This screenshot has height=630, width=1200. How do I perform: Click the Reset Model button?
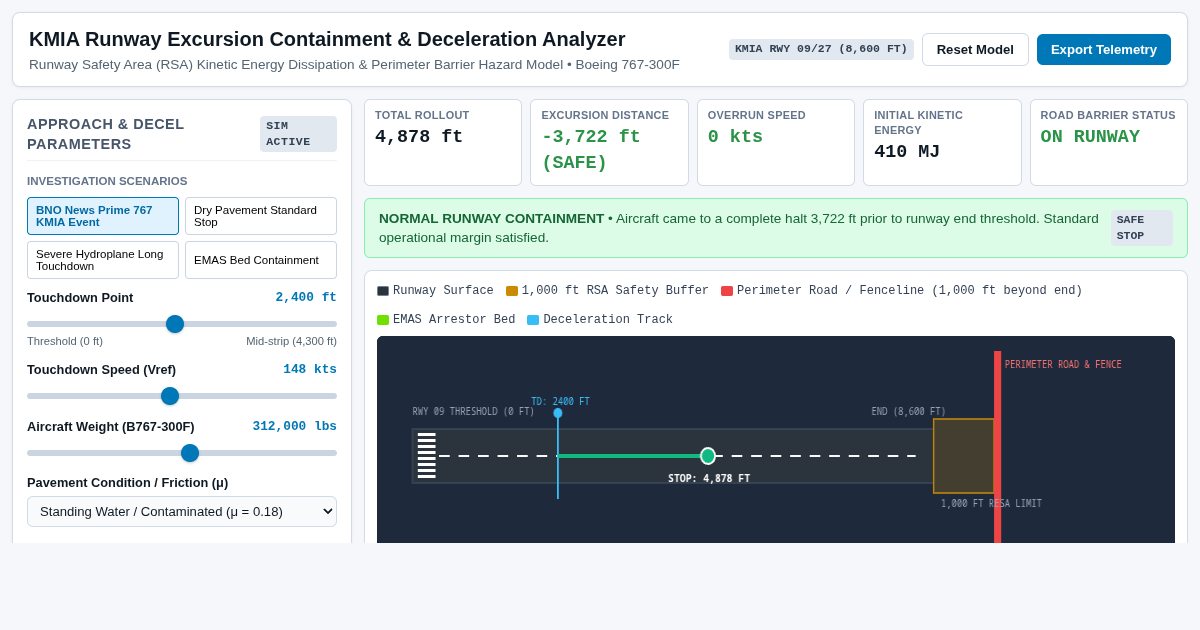[975, 50]
